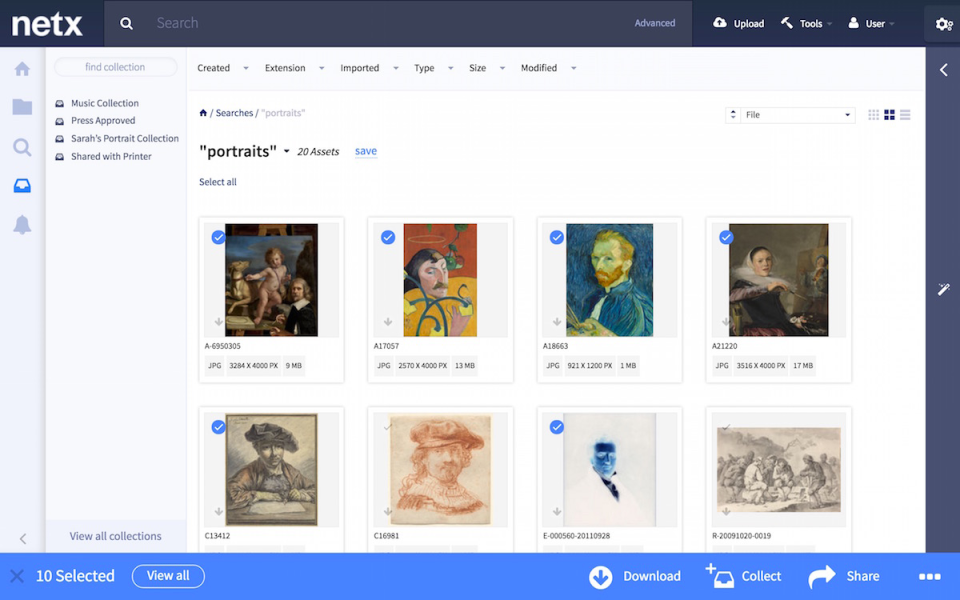The width and height of the screenshot is (960, 600).
Task: Share the selected assets
Action: [844, 576]
